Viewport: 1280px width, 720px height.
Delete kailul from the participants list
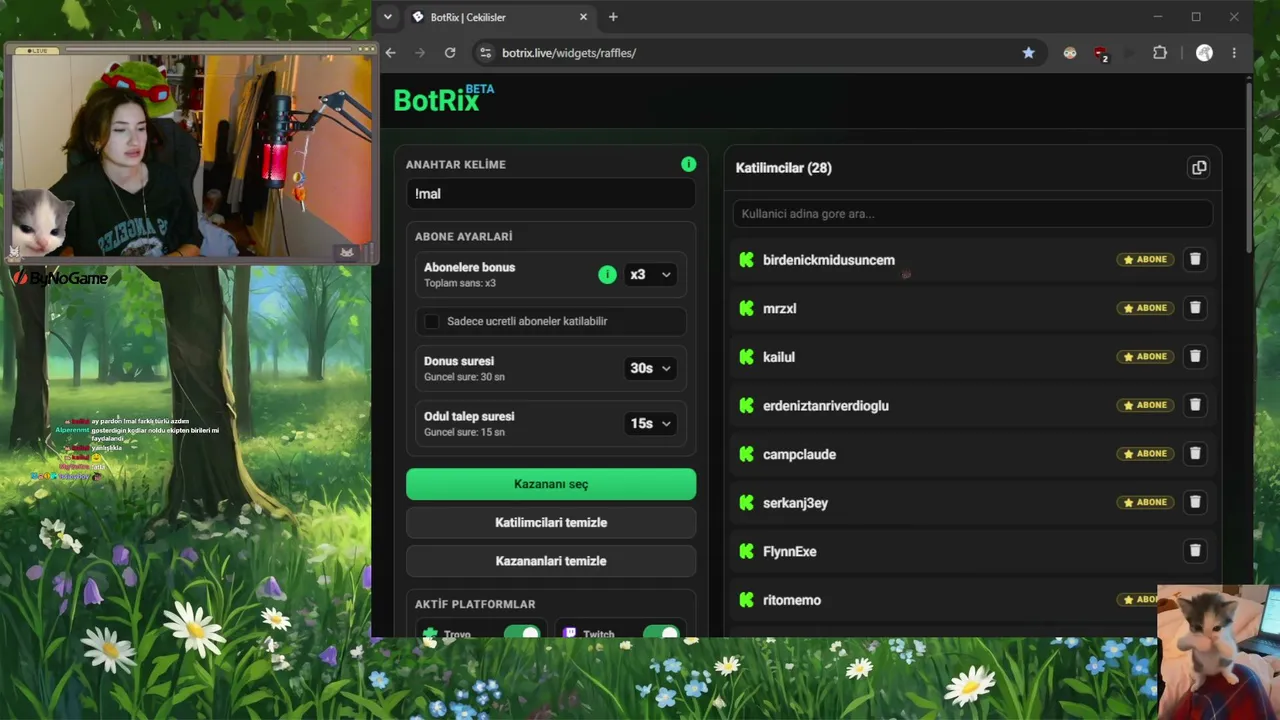pos(1195,356)
